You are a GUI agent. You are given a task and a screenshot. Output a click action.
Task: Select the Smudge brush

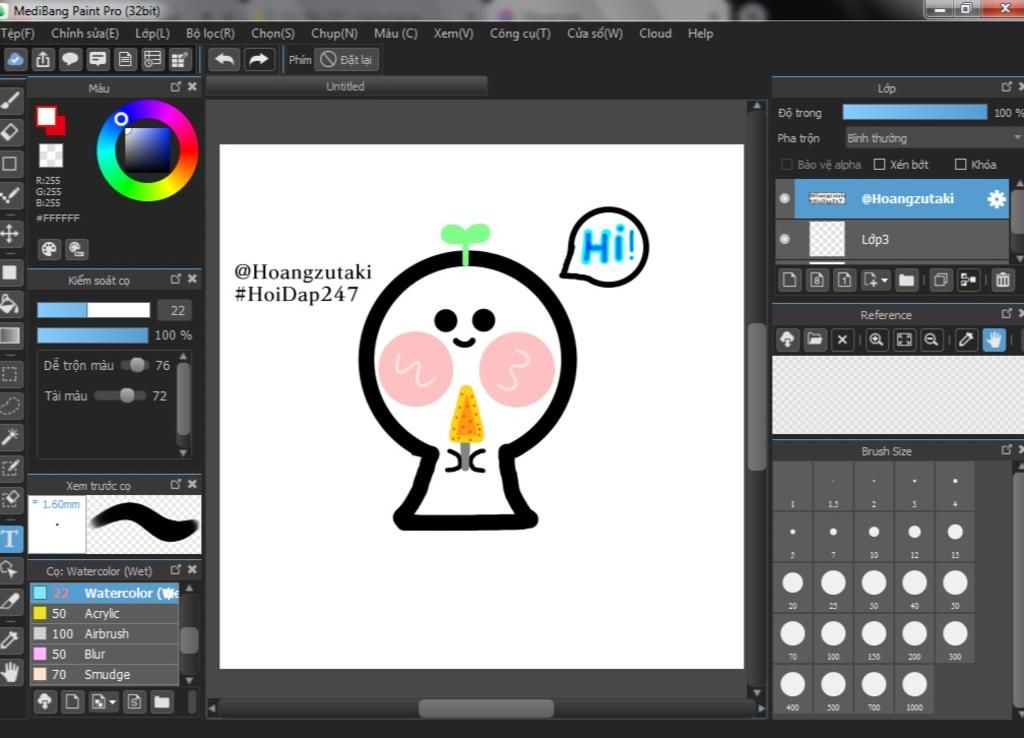[x=104, y=674]
